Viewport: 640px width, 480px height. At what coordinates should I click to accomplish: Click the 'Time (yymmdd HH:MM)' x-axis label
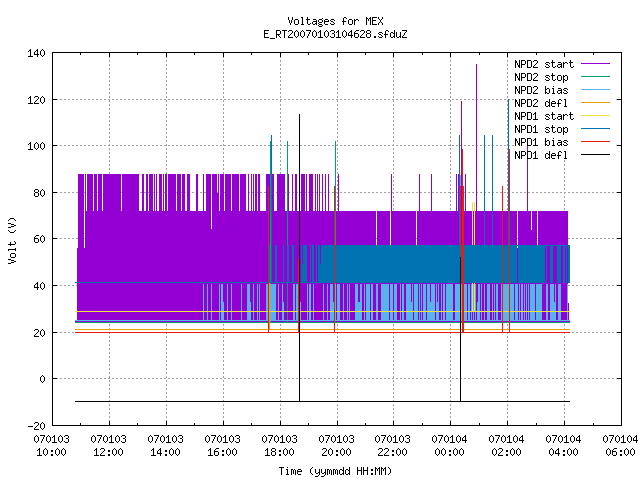coord(335,471)
